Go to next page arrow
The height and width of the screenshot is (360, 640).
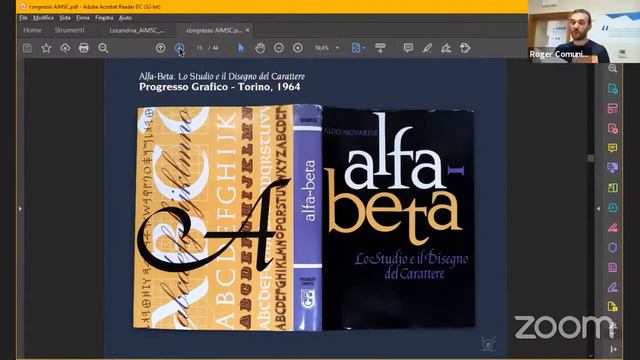179,48
